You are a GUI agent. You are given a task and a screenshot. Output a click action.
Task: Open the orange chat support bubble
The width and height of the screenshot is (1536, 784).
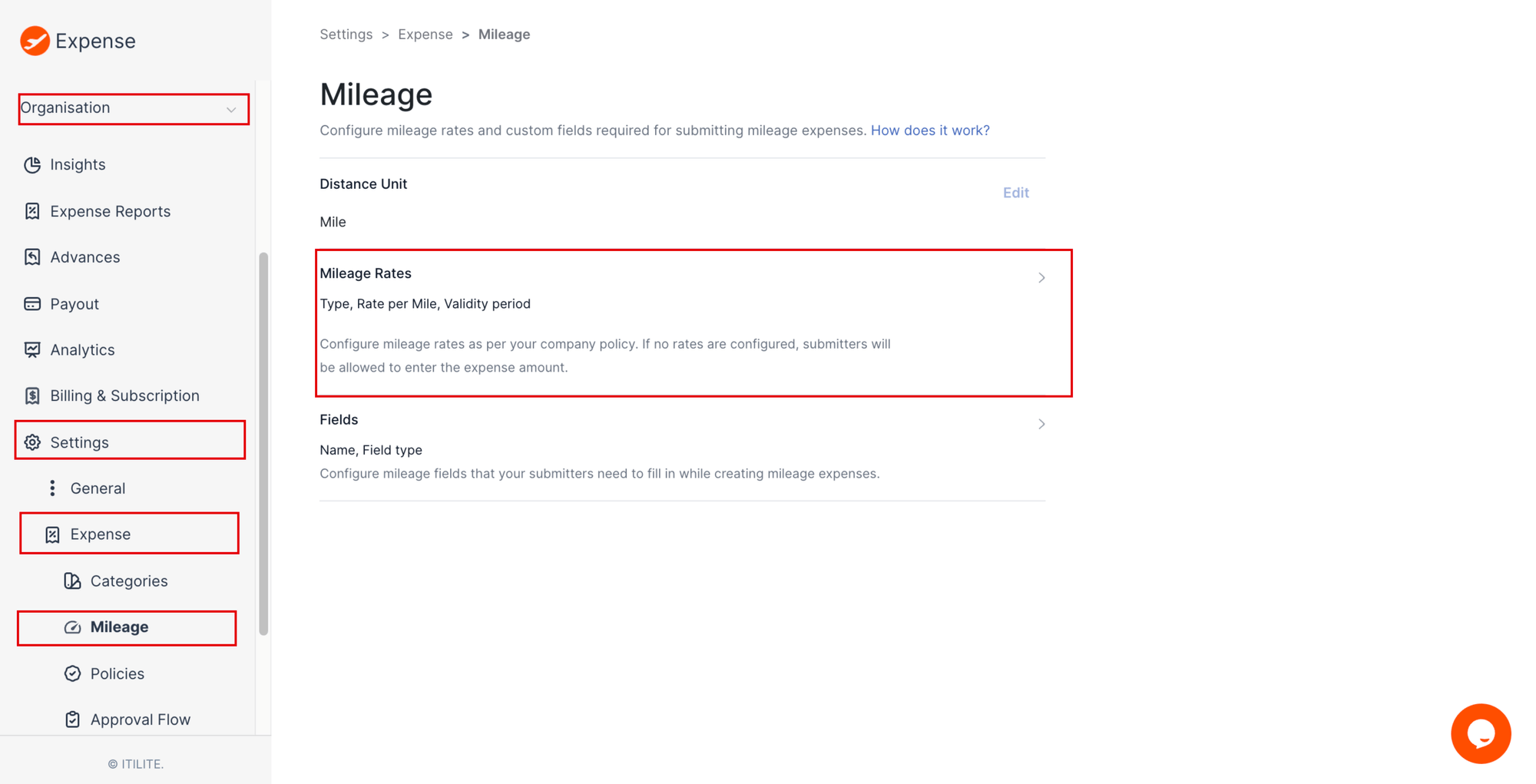(x=1480, y=733)
